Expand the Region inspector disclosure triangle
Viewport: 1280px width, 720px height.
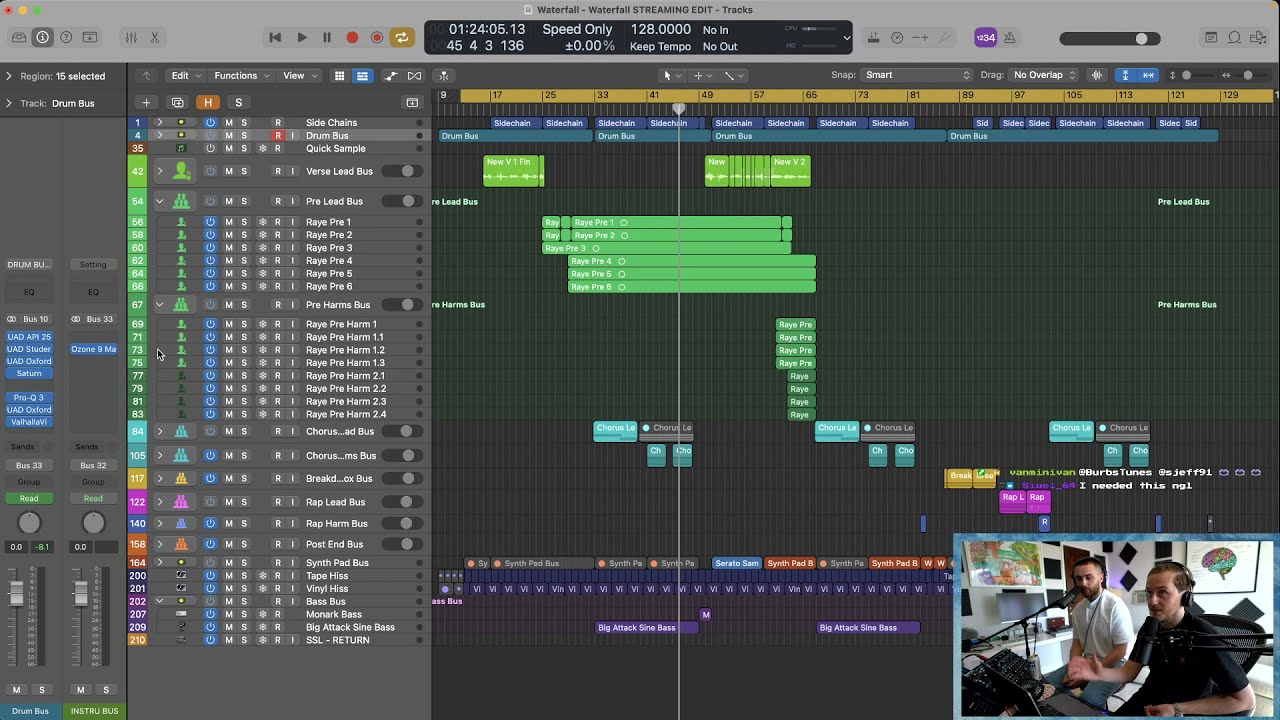click(9, 76)
